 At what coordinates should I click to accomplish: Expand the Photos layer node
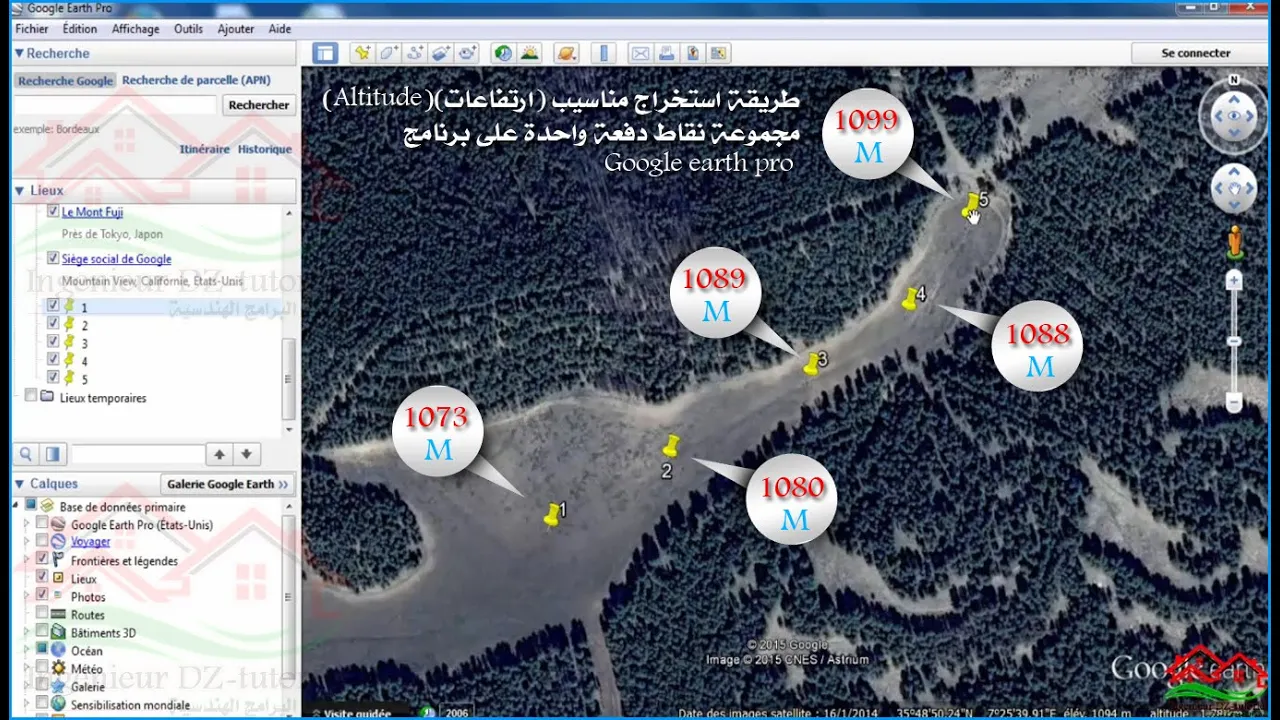point(28,596)
